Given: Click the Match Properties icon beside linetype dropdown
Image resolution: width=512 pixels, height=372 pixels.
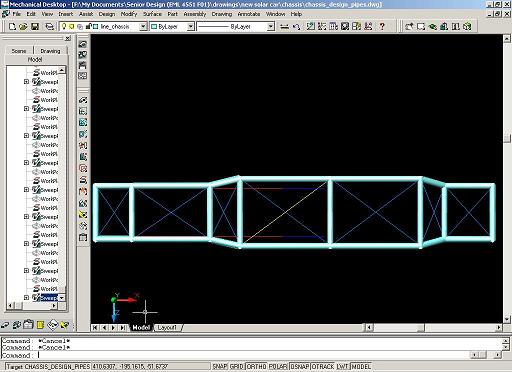Looking at the screenshot, I should pos(284,27).
